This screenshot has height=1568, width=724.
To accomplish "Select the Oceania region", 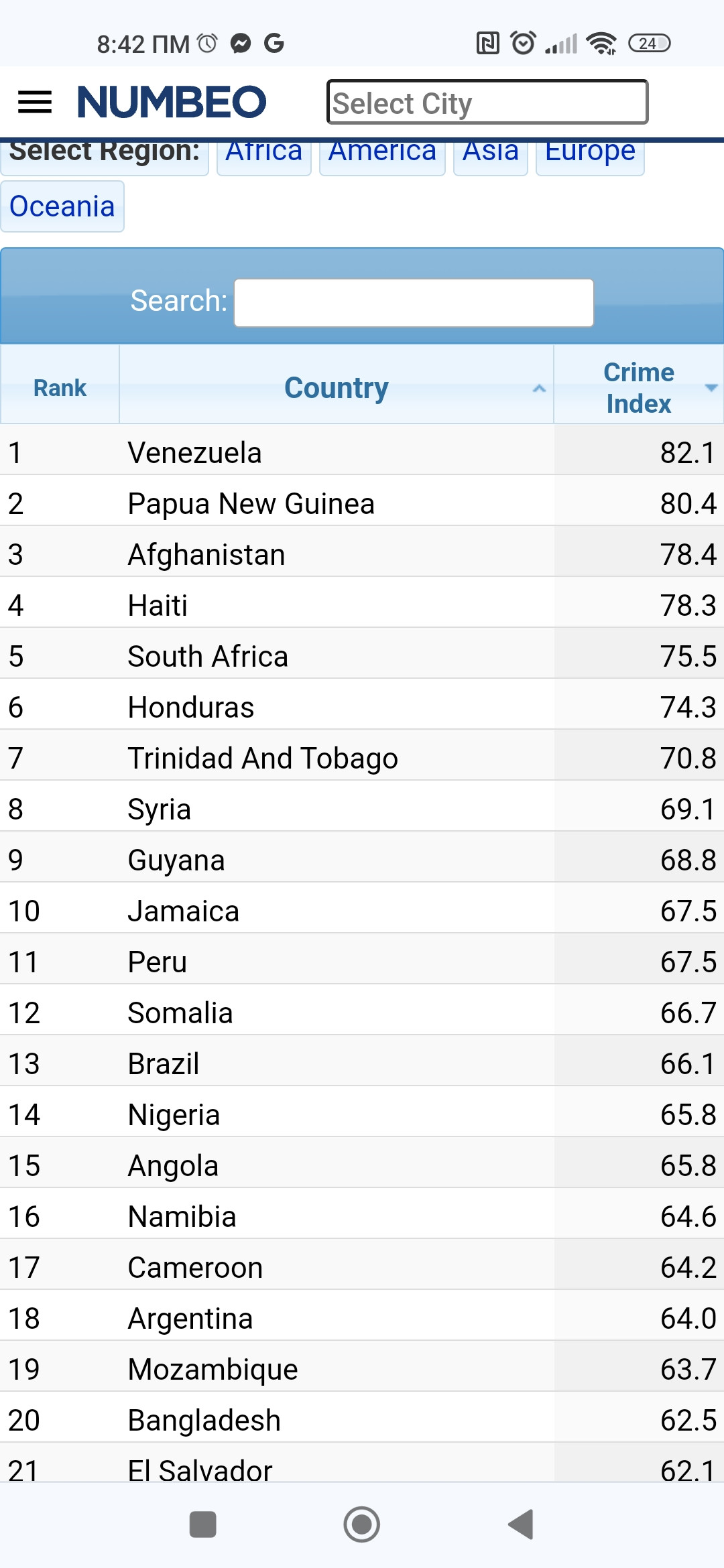I will click(x=62, y=206).
